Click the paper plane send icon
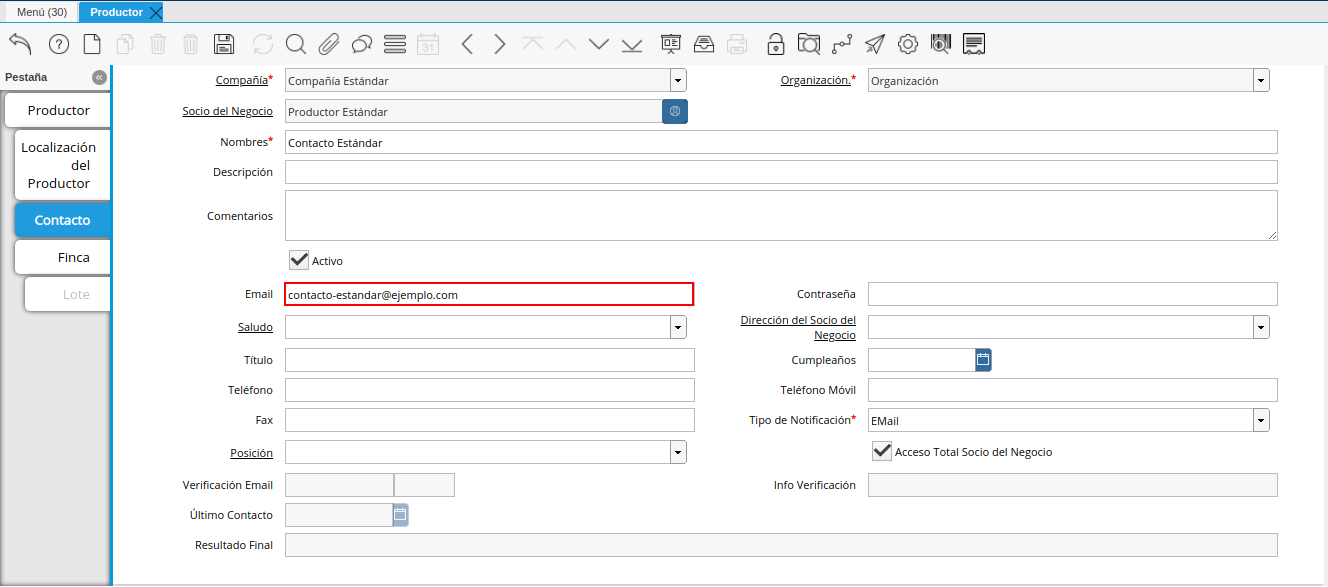Screen dimensions: 1328x587 [875, 44]
